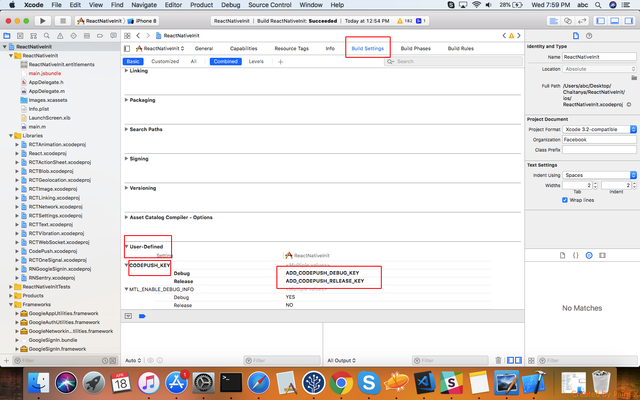Open the Project navigator folder icon

point(7,36)
